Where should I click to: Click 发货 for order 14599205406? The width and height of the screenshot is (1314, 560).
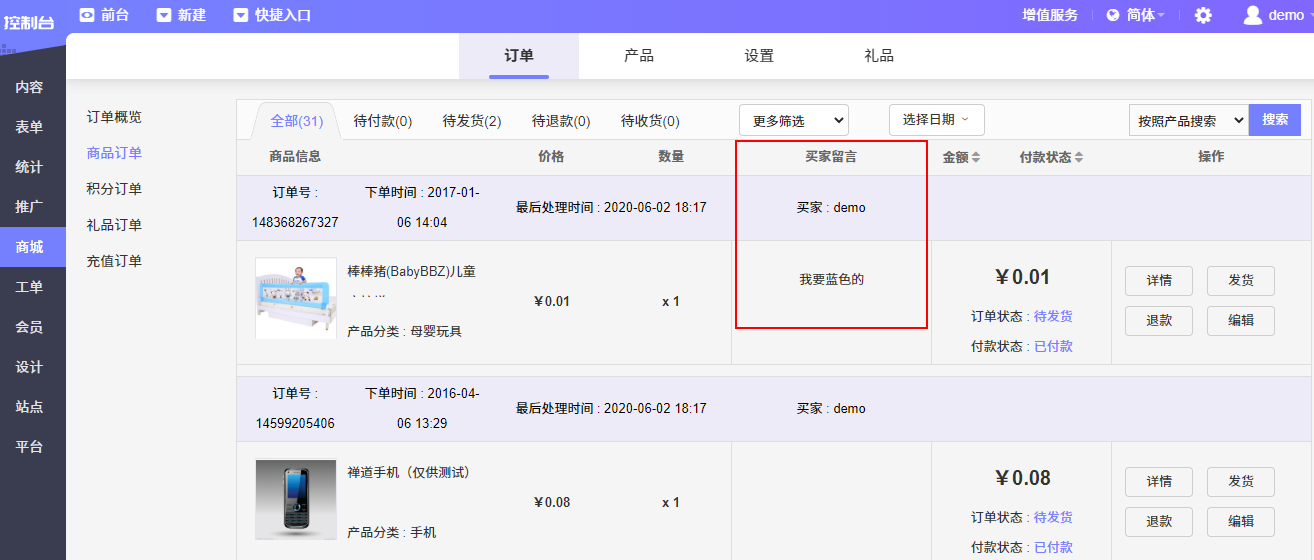1241,482
